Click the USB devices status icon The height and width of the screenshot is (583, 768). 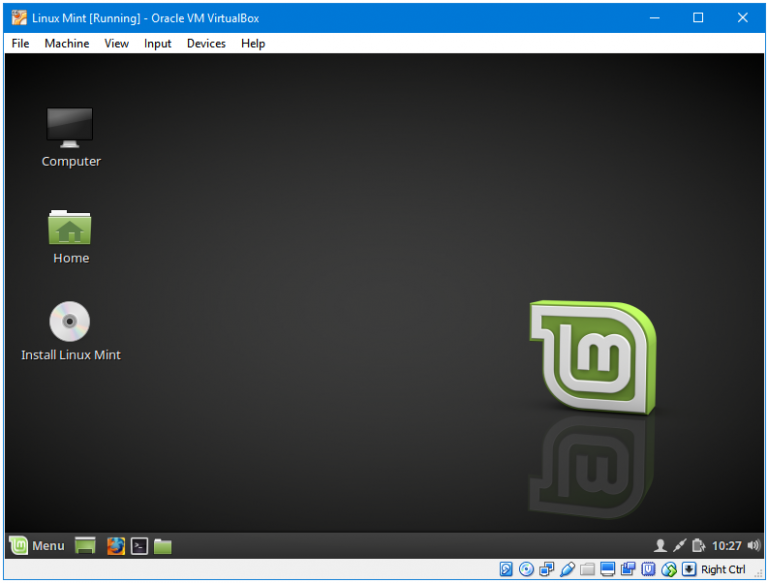567,569
